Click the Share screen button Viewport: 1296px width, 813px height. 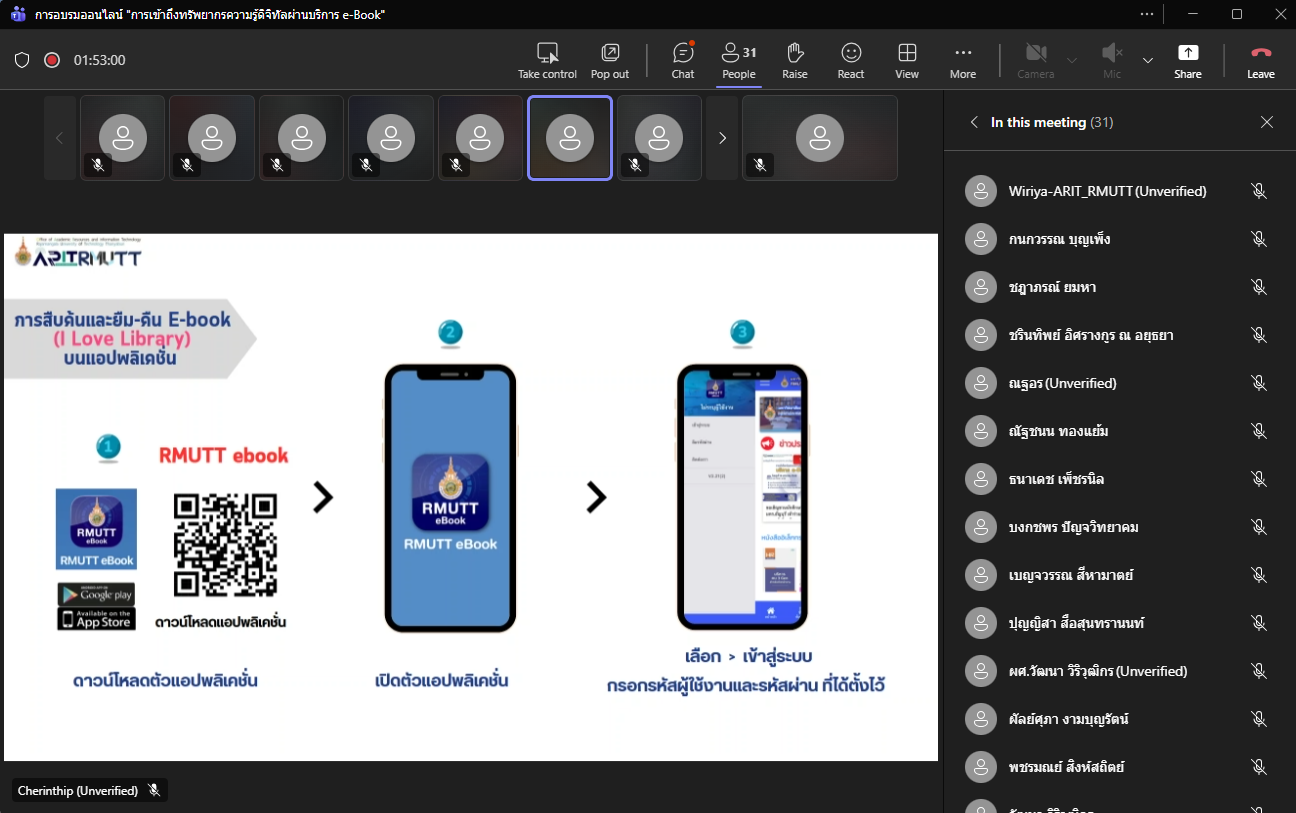pos(1188,60)
